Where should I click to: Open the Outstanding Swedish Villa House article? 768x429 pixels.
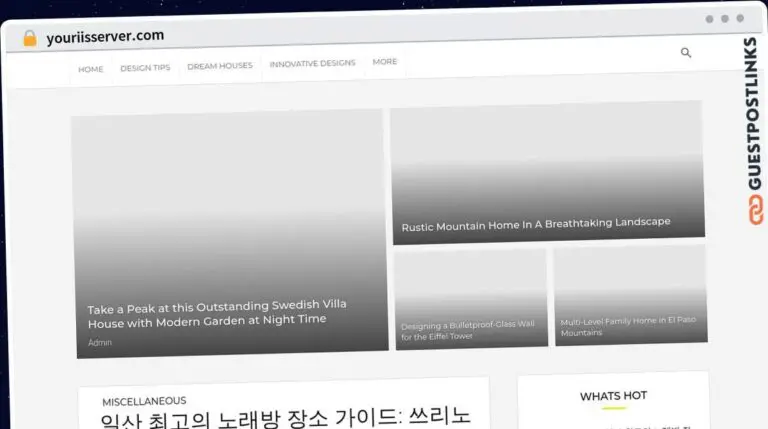[216, 313]
